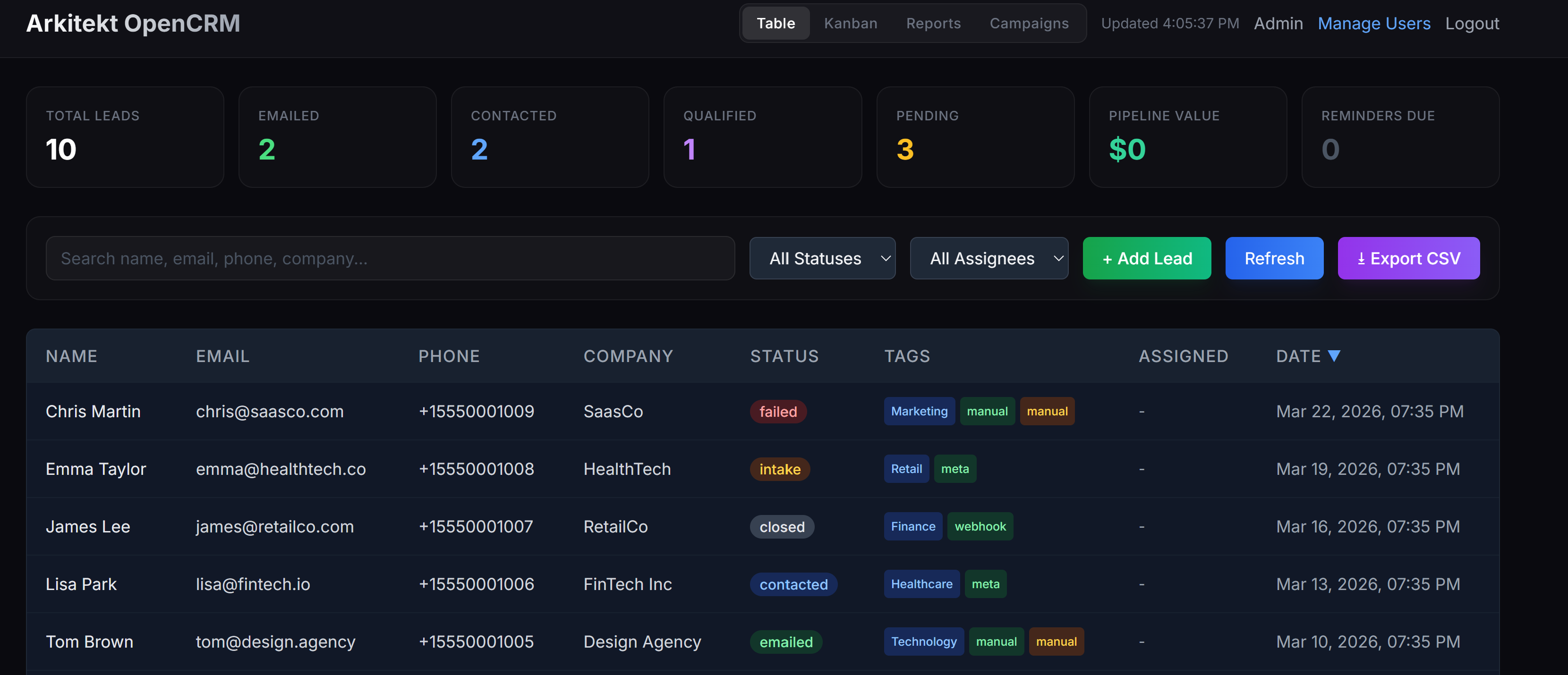The width and height of the screenshot is (1568, 675).
Task: Click inside the lead search field
Action: [391, 258]
